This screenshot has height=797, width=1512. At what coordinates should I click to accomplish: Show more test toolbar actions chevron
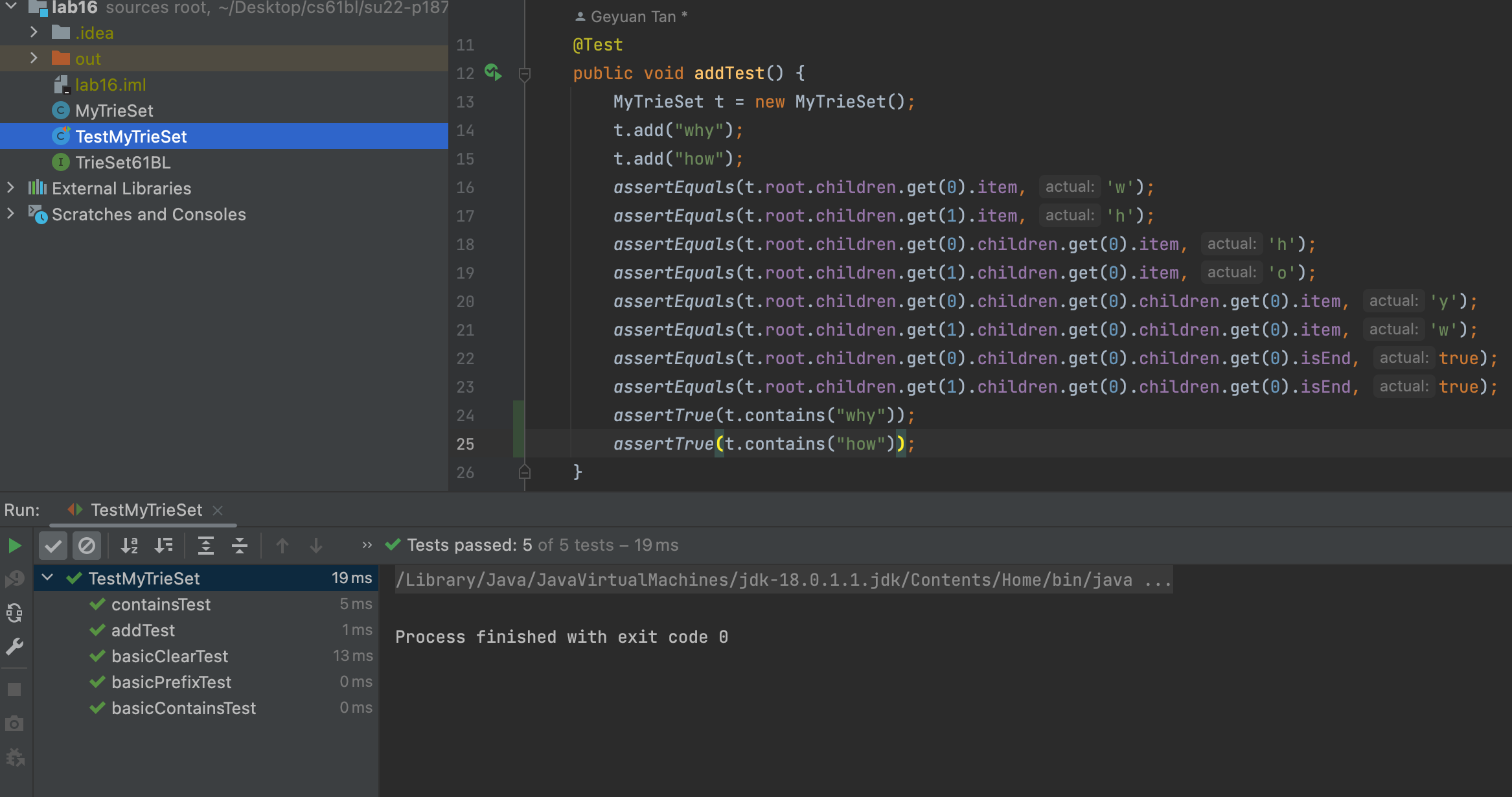point(367,545)
